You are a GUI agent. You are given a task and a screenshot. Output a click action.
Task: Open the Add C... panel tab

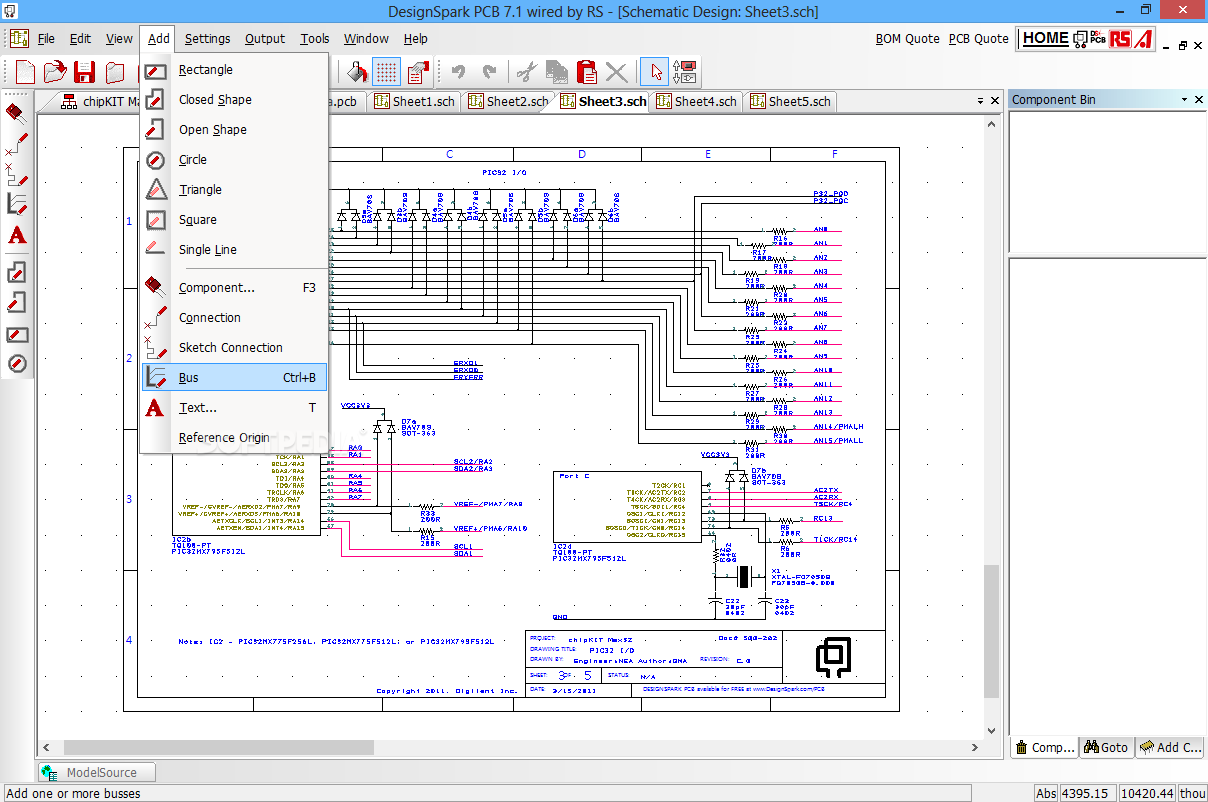click(x=1169, y=747)
